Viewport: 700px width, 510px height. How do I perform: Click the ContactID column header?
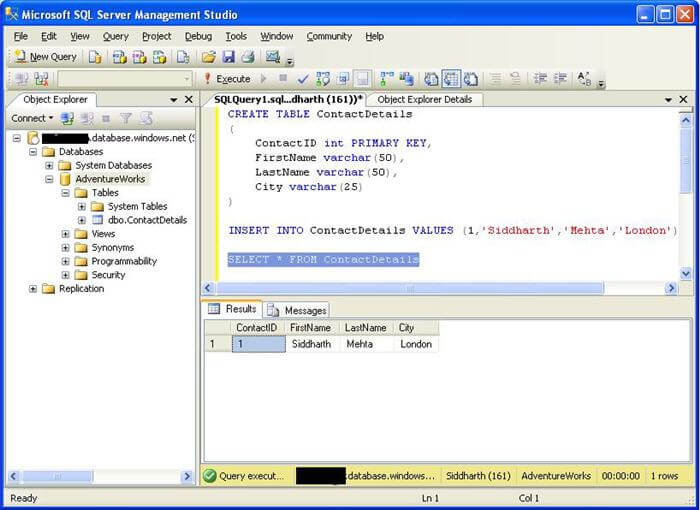click(257, 328)
